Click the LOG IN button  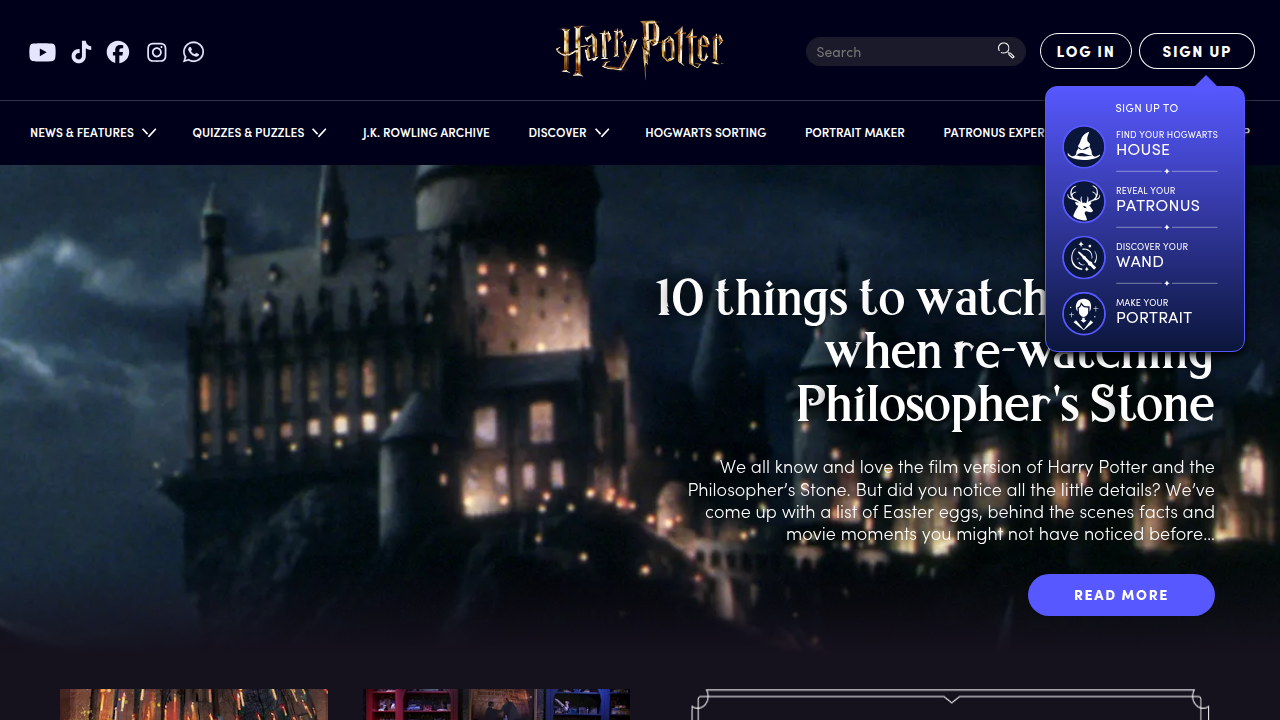coord(1086,51)
